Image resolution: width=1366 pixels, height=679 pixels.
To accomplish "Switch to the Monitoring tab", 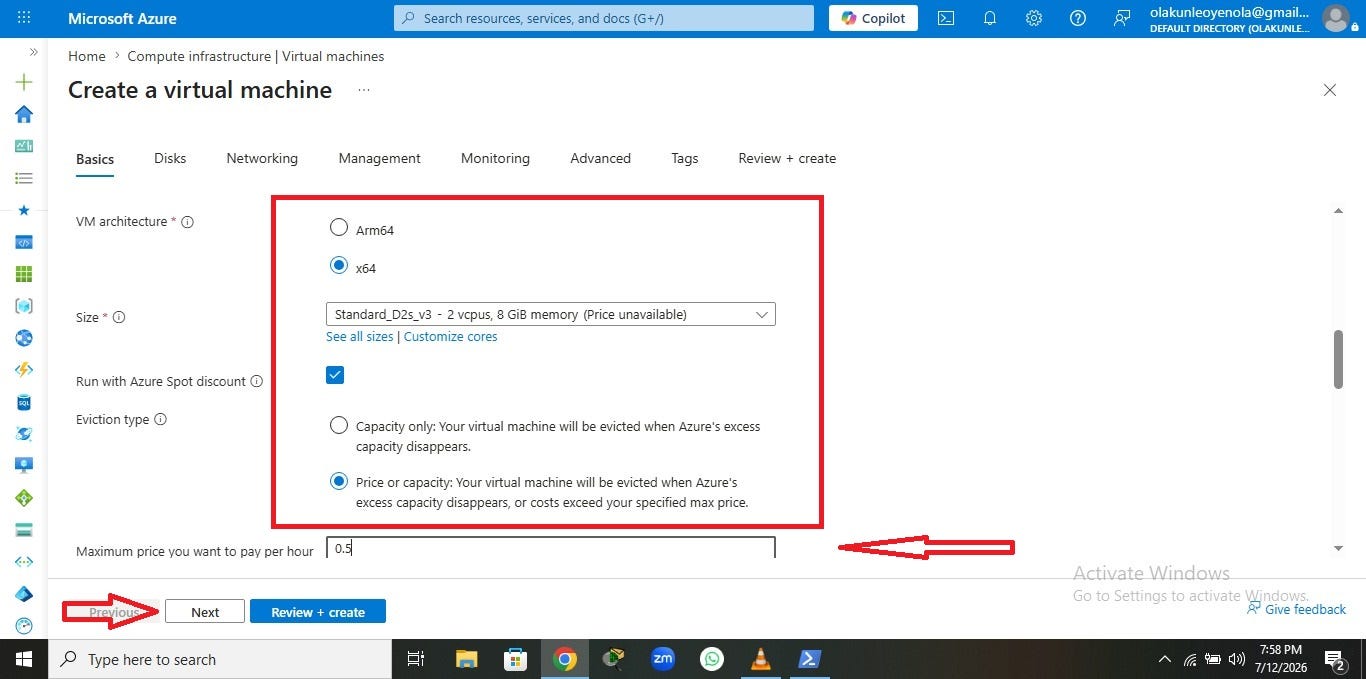I will point(495,158).
